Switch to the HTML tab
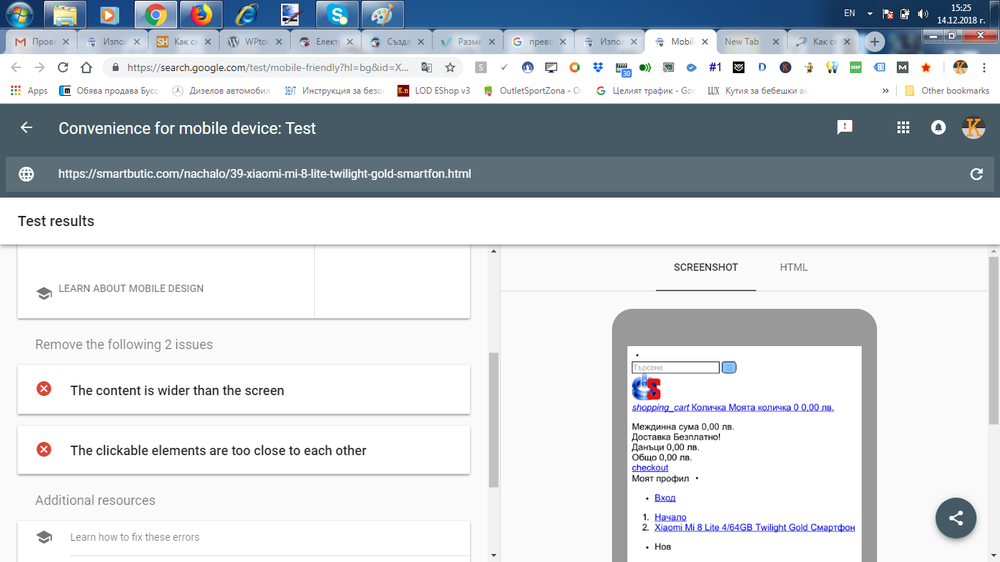 point(793,268)
